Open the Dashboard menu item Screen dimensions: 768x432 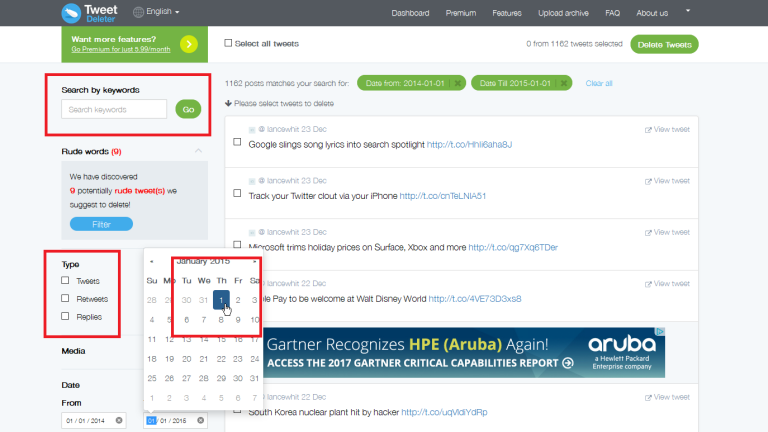(410, 13)
